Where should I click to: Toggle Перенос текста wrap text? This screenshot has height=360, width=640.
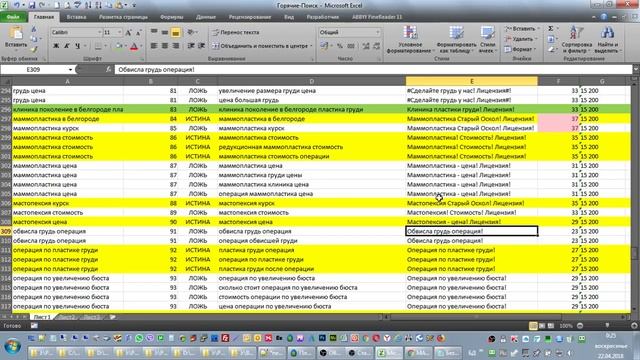(x=236, y=32)
